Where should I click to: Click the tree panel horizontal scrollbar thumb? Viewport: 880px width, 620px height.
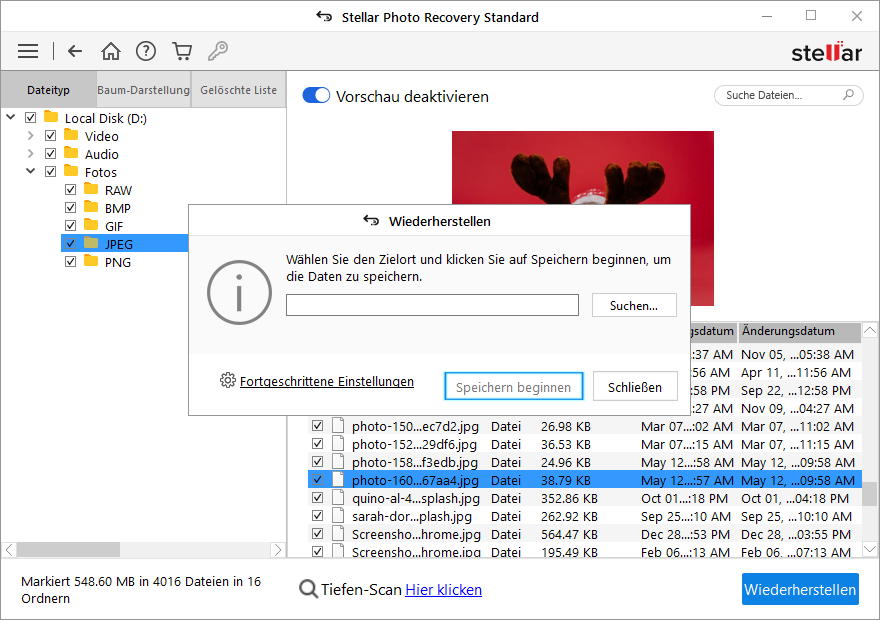(x=68, y=549)
